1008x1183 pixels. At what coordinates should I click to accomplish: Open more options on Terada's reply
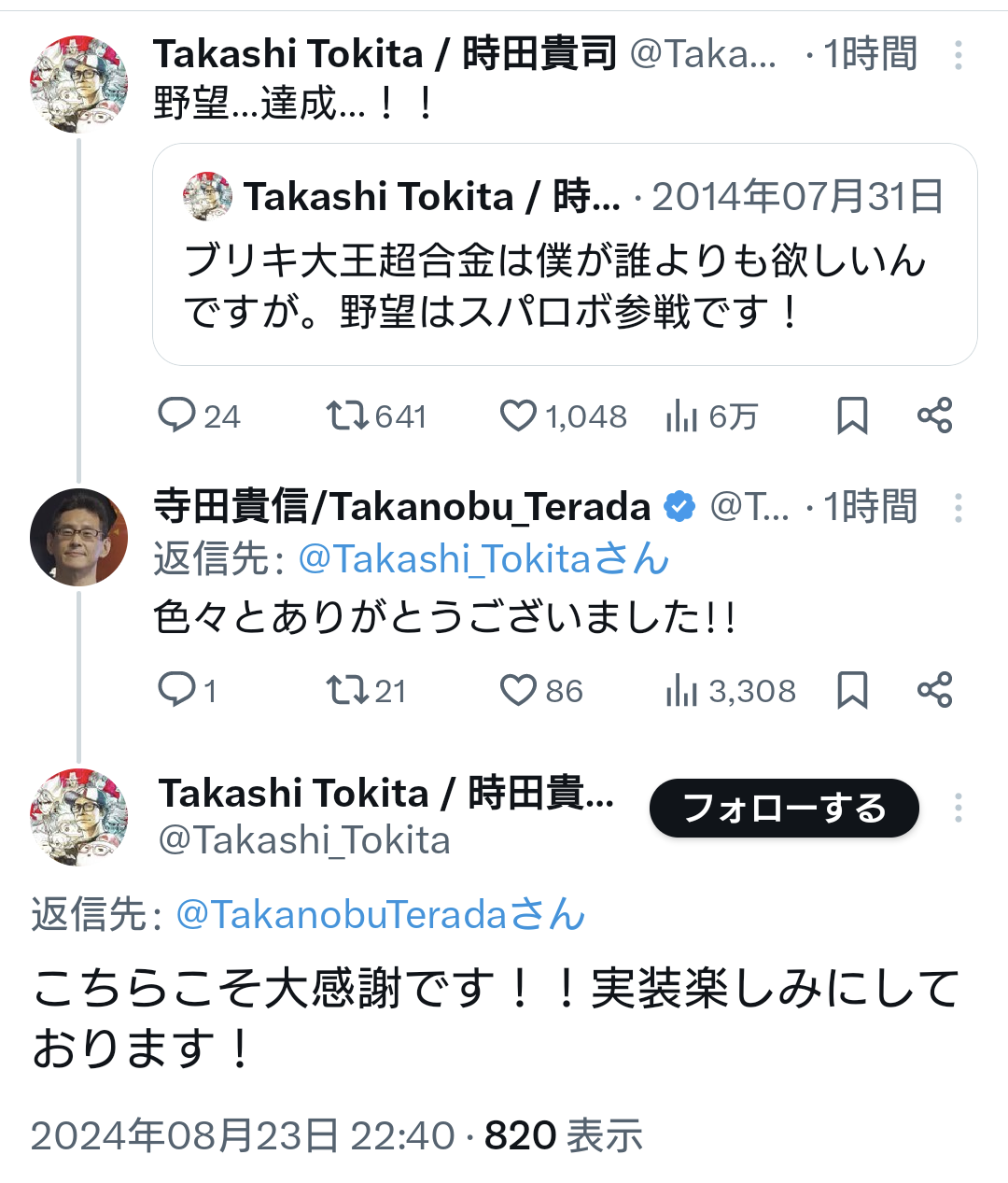[959, 508]
